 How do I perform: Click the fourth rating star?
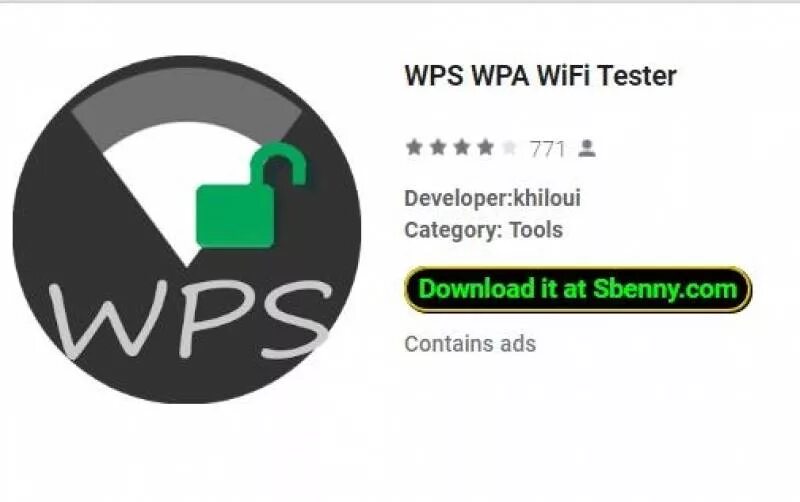(x=486, y=148)
